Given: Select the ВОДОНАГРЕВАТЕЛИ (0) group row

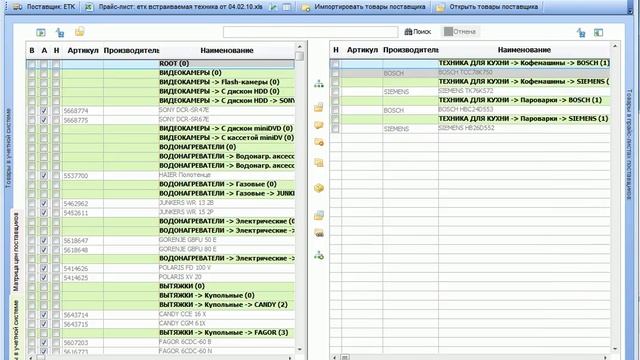Looking at the screenshot, I should (x=160, y=147).
